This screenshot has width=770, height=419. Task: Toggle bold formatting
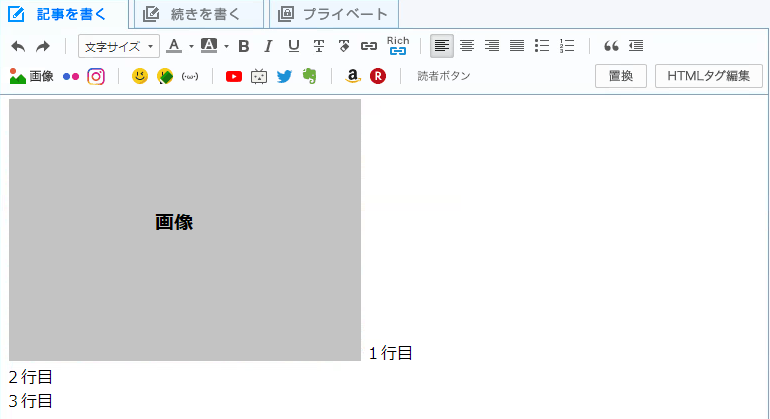[244, 46]
